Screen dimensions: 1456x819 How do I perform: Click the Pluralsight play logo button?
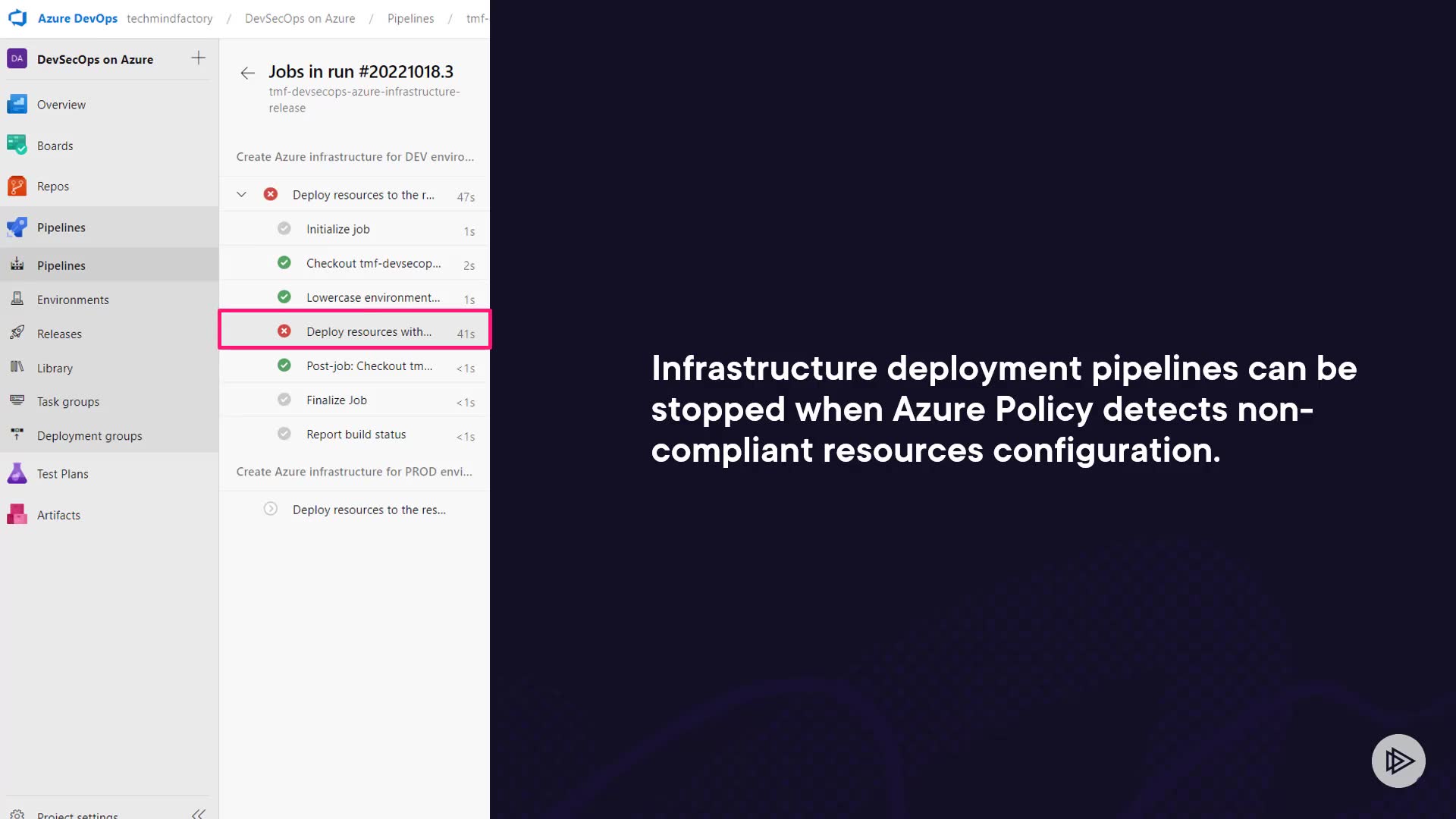pyautogui.click(x=1398, y=760)
